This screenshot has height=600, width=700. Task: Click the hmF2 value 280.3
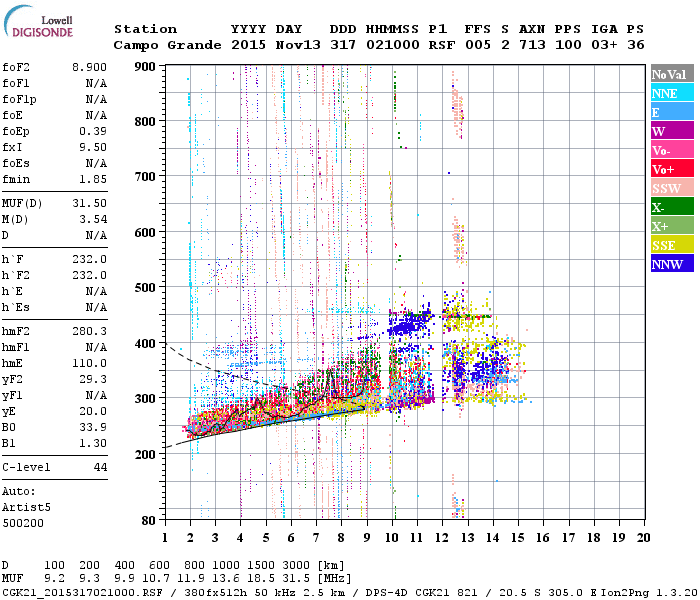(x=89, y=331)
